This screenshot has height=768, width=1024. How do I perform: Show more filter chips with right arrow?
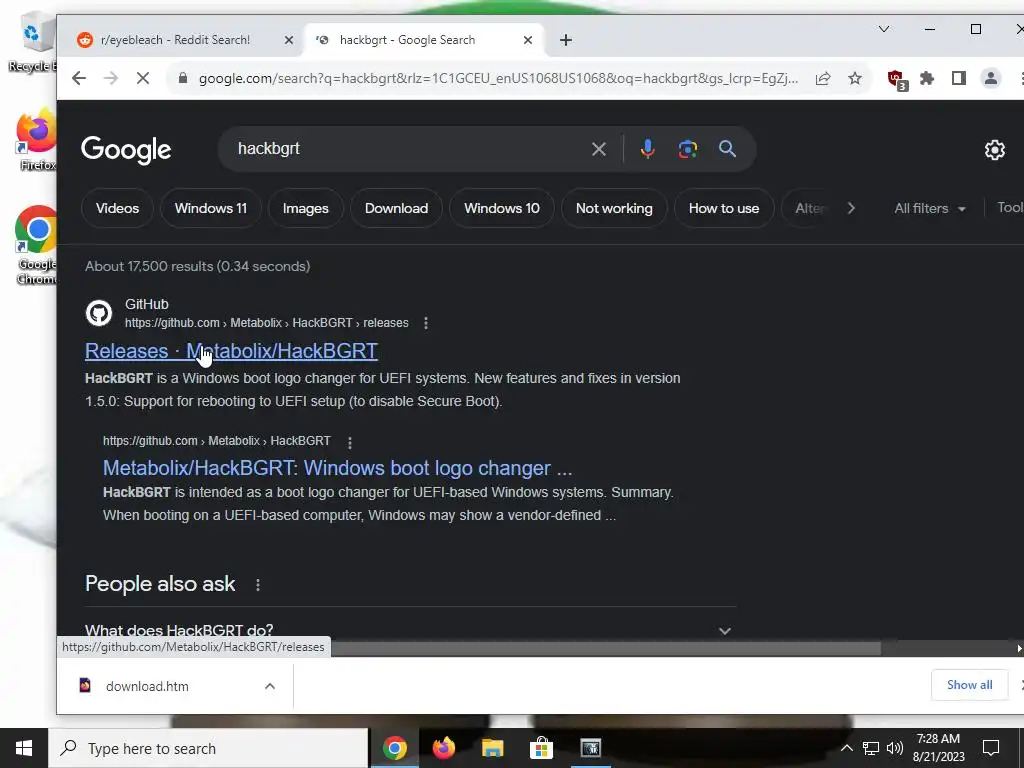tap(851, 208)
